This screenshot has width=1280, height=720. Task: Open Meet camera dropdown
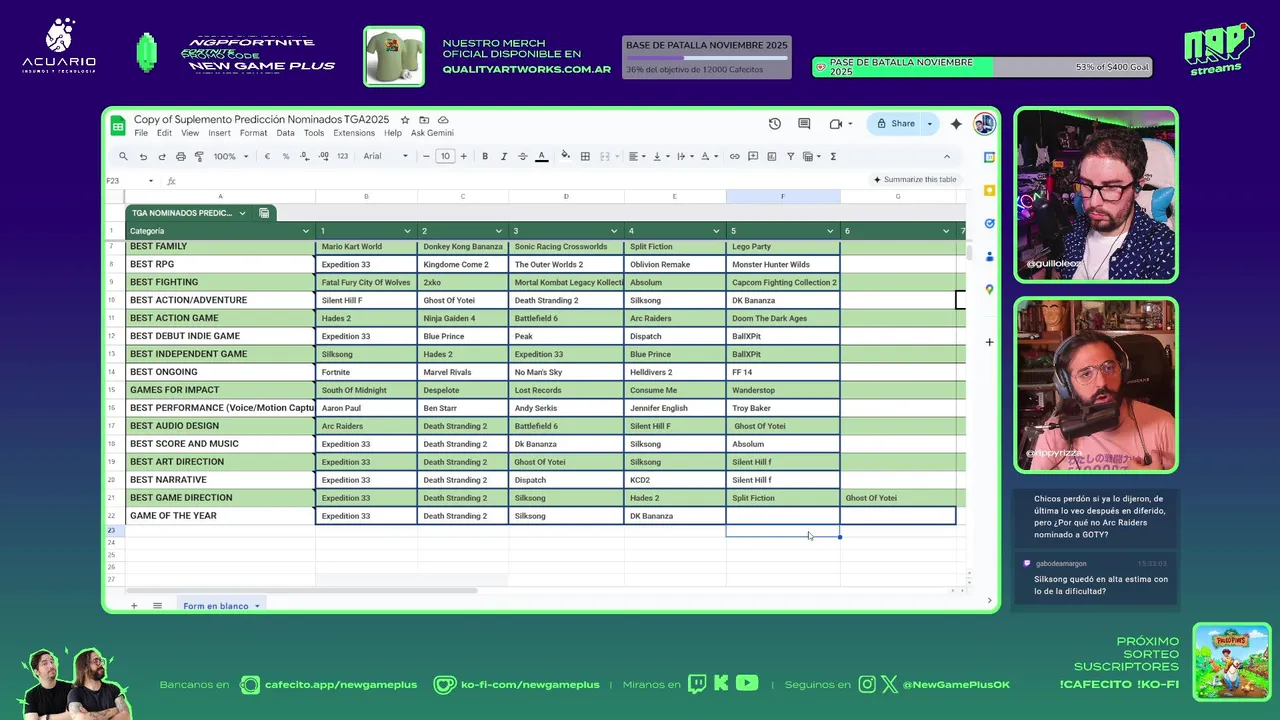coord(850,124)
